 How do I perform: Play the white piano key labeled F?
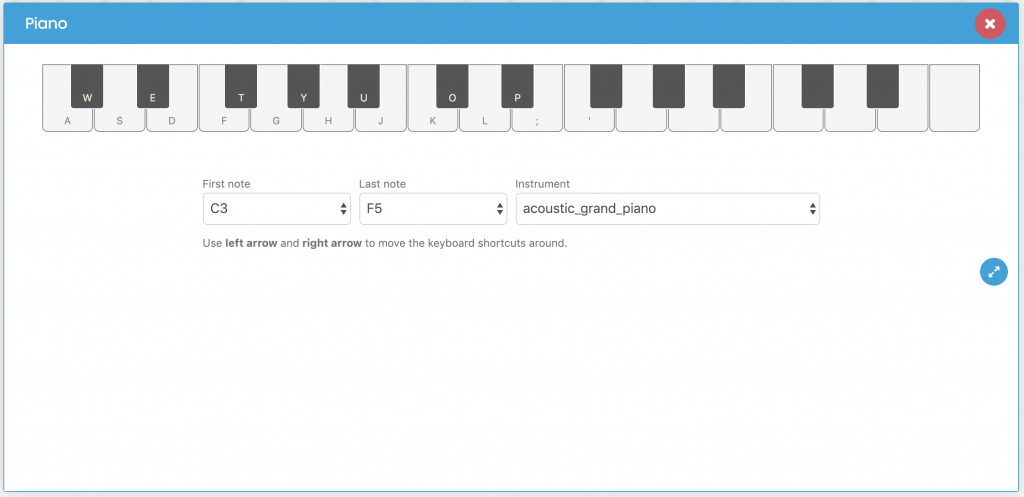click(224, 120)
